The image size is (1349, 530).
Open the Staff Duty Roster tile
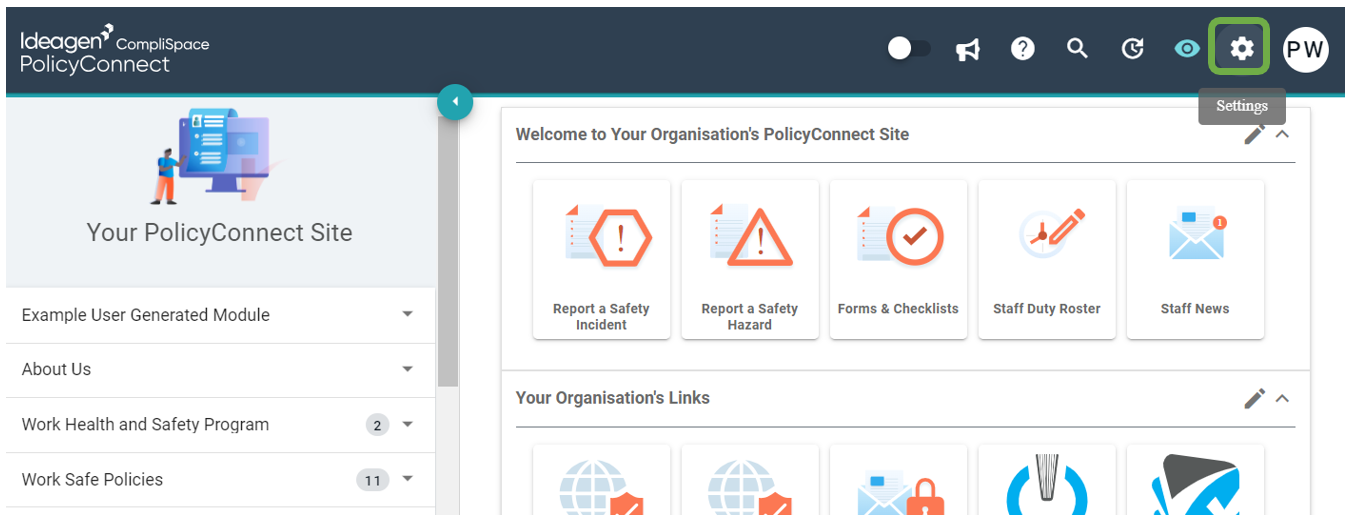pyautogui.click(x=1047, y=260)
